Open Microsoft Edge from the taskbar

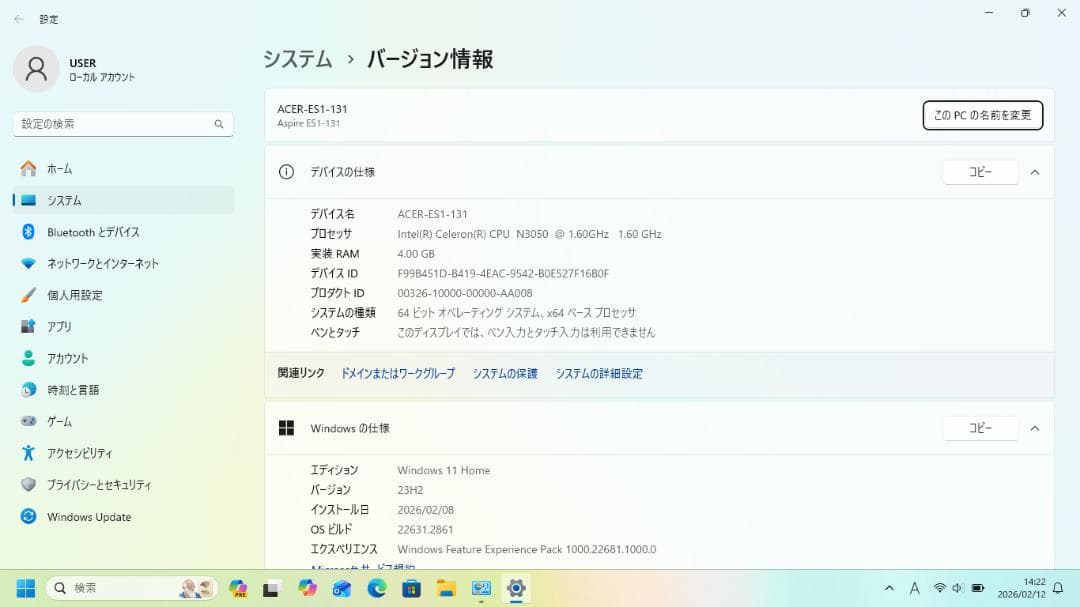coord(377,588)
